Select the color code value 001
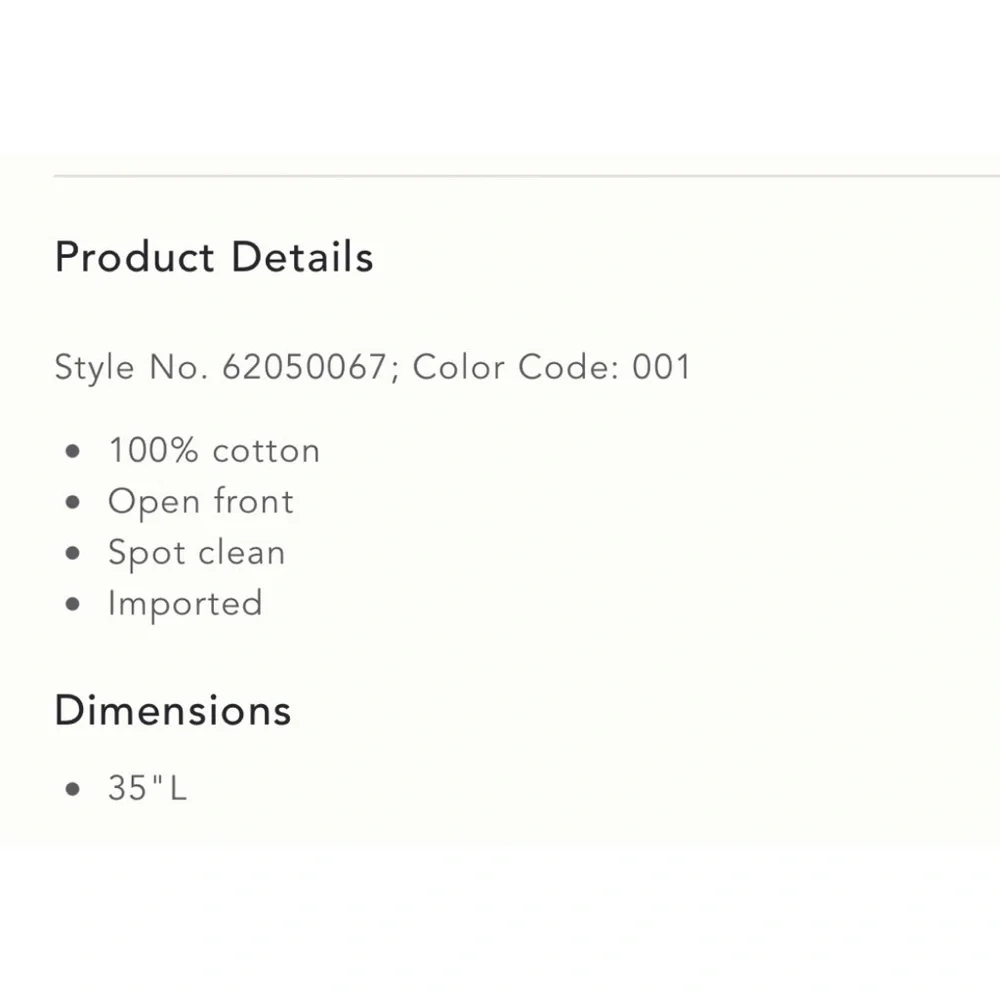 [661, 367]
